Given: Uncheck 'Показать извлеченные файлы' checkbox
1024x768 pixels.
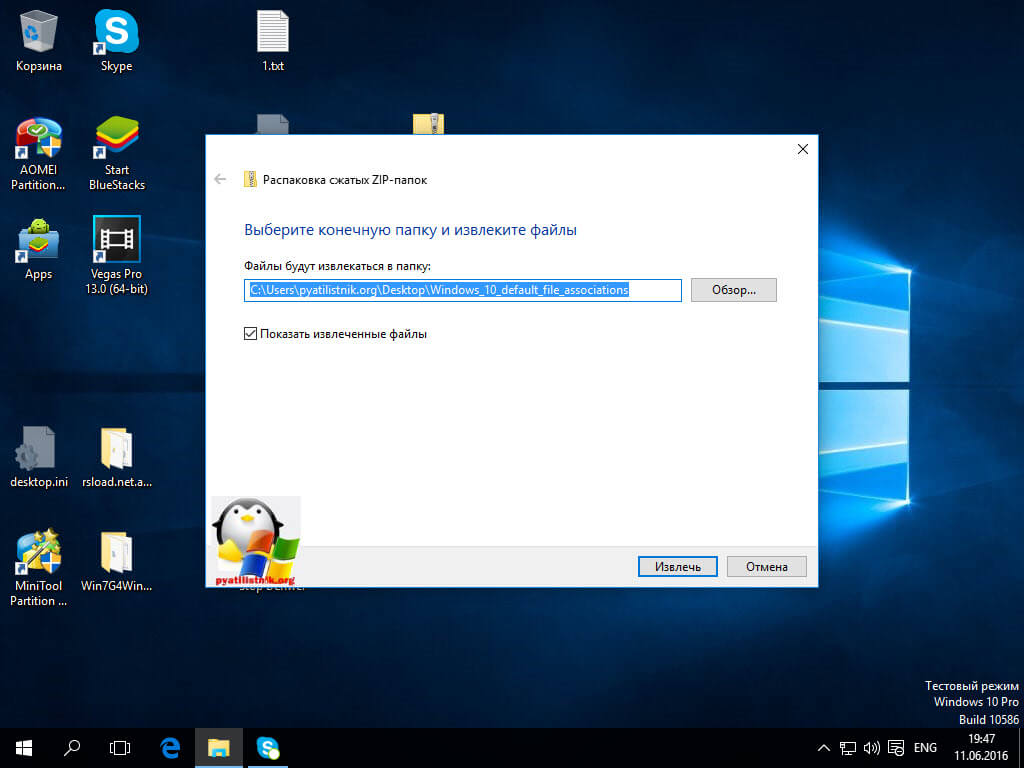Looking at the screenshot, I should pyautogui.click(x=251, y=334).
